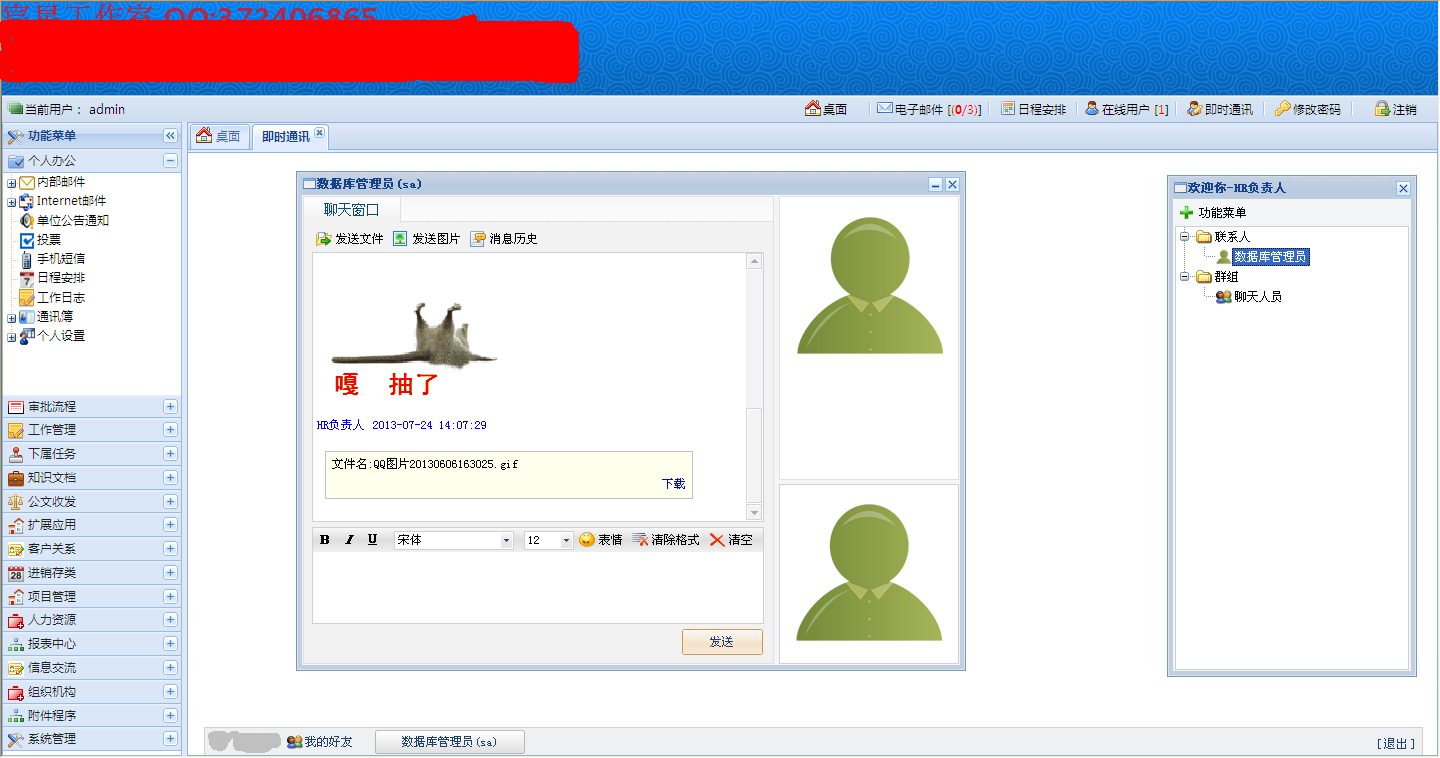Screen dimensions: 1440x758
Task: Open 电子邮件 from the top toolbar
Action: tap(920, 109)
